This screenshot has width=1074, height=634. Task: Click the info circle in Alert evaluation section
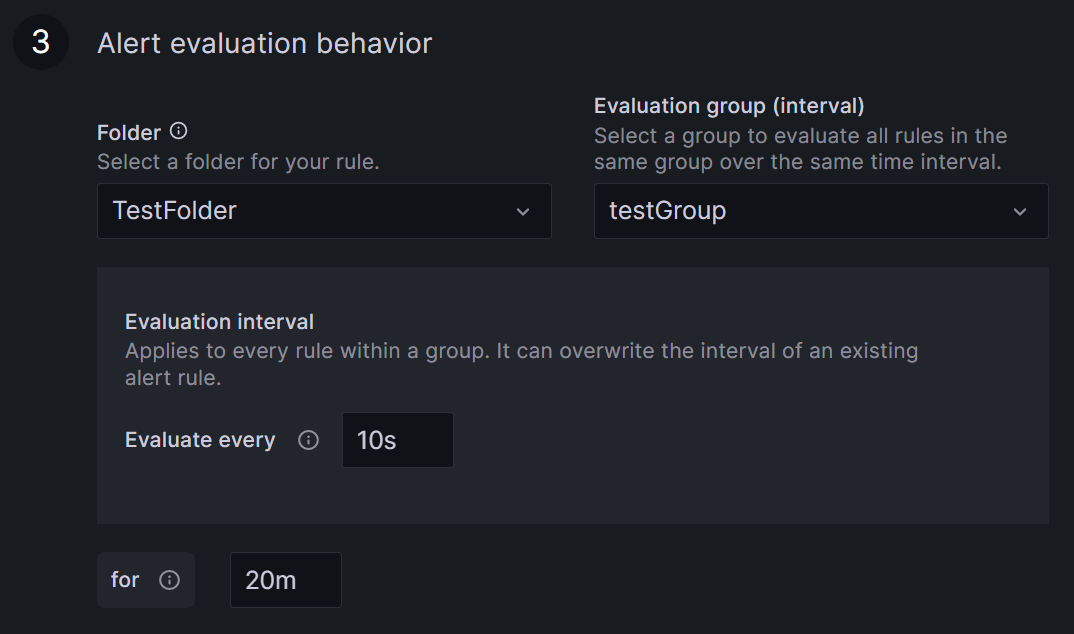(178, 131)
